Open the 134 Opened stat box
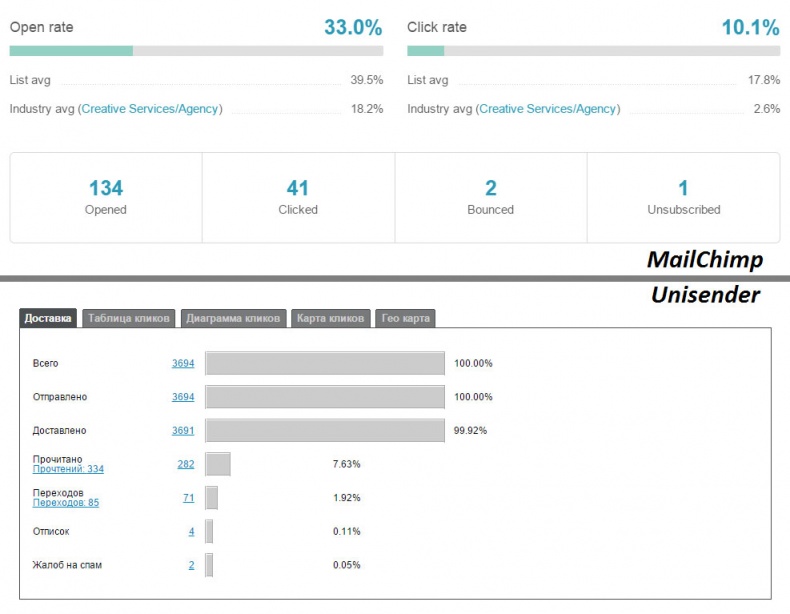 tap(106, 197)
